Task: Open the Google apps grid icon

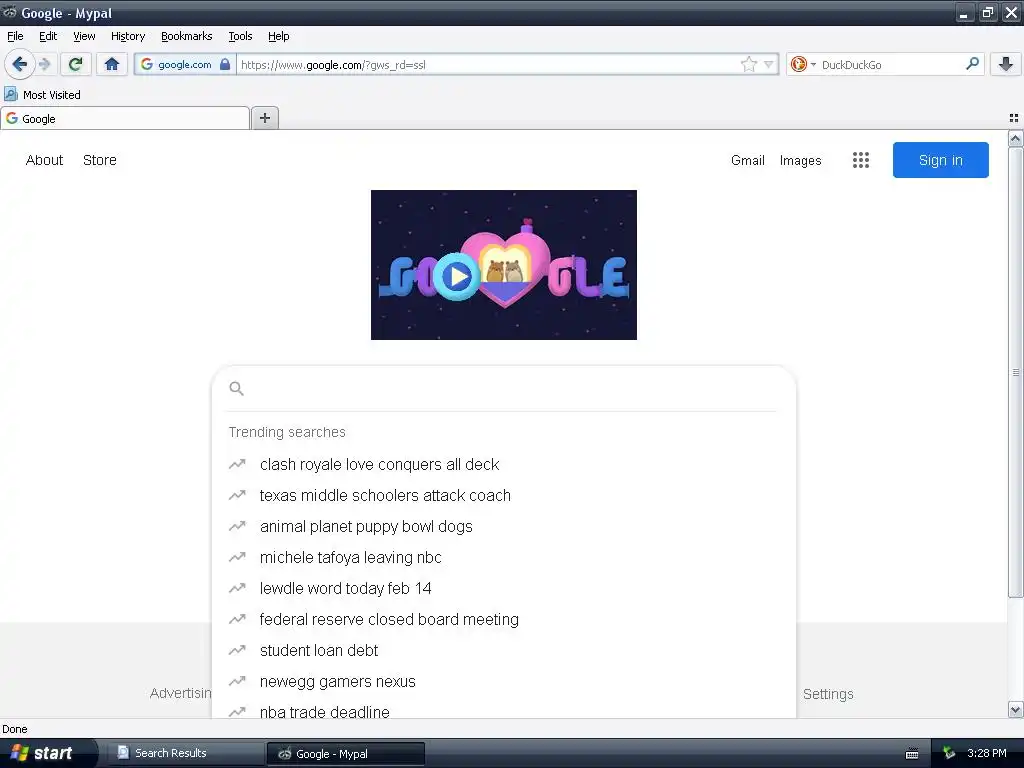Action: pyautogui.click(x=861, y=160)
